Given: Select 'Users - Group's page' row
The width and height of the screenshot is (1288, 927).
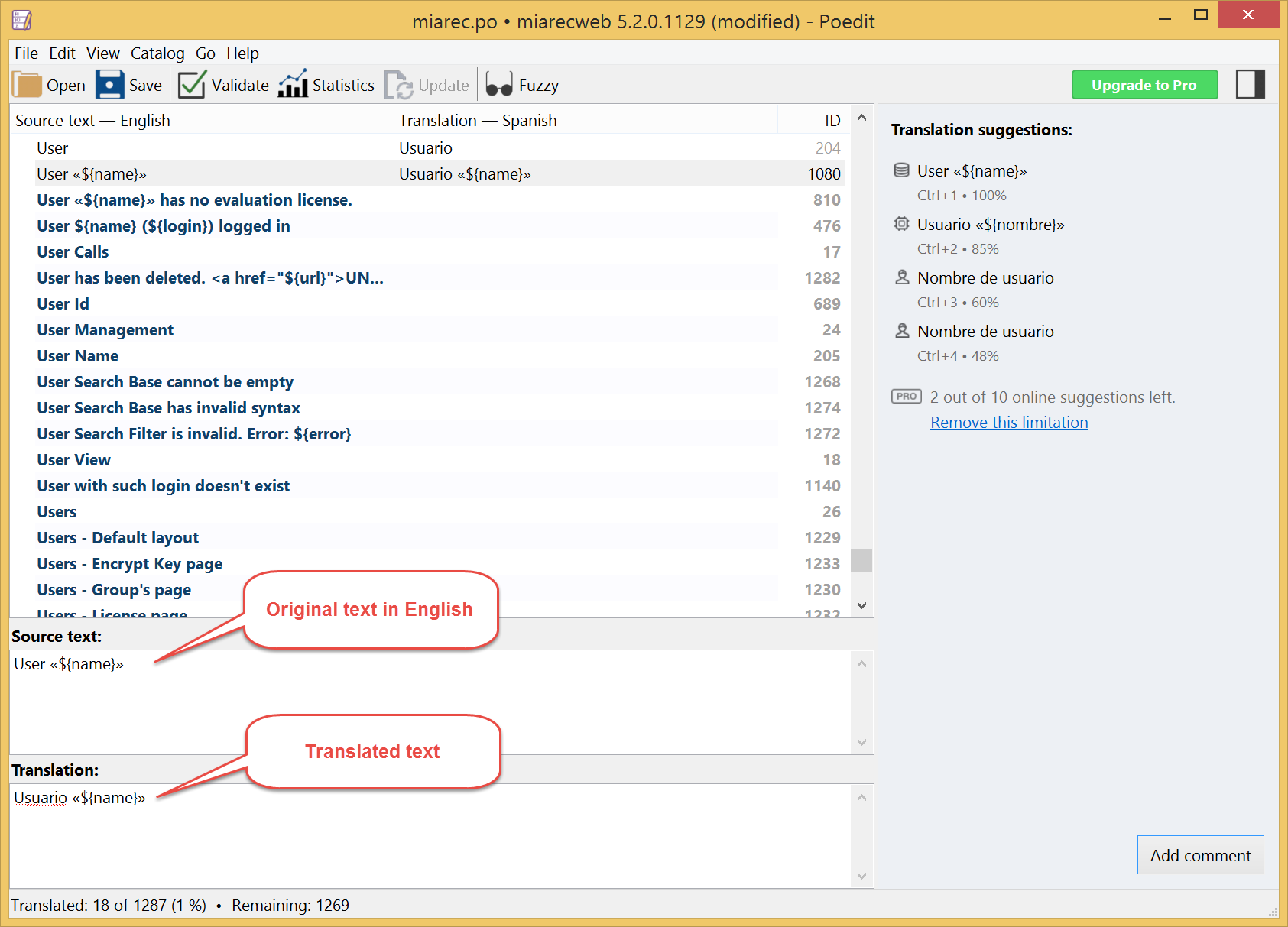Looking at the screenshot, I should (x=428, y=589).
